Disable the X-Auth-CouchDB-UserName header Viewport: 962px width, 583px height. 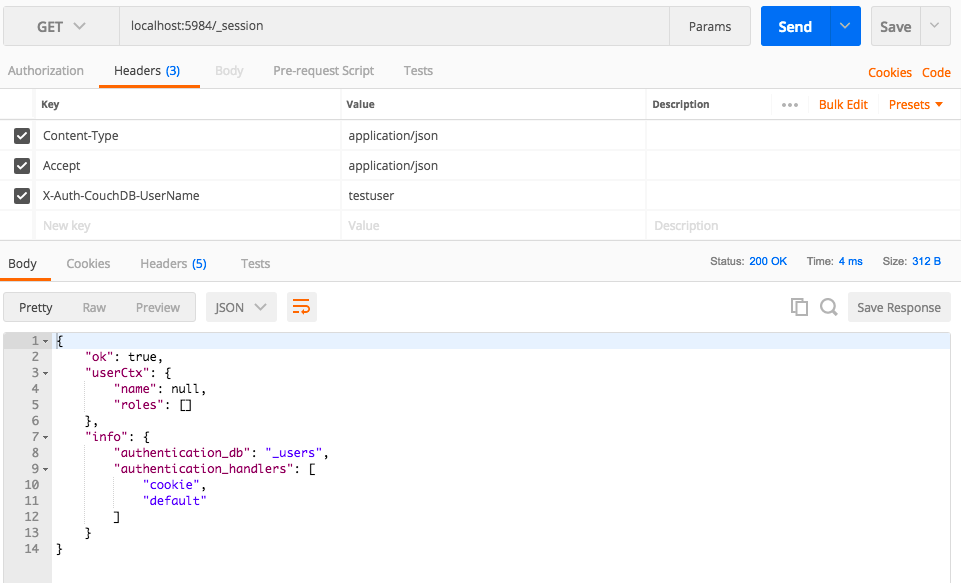[x=21, y=195]
